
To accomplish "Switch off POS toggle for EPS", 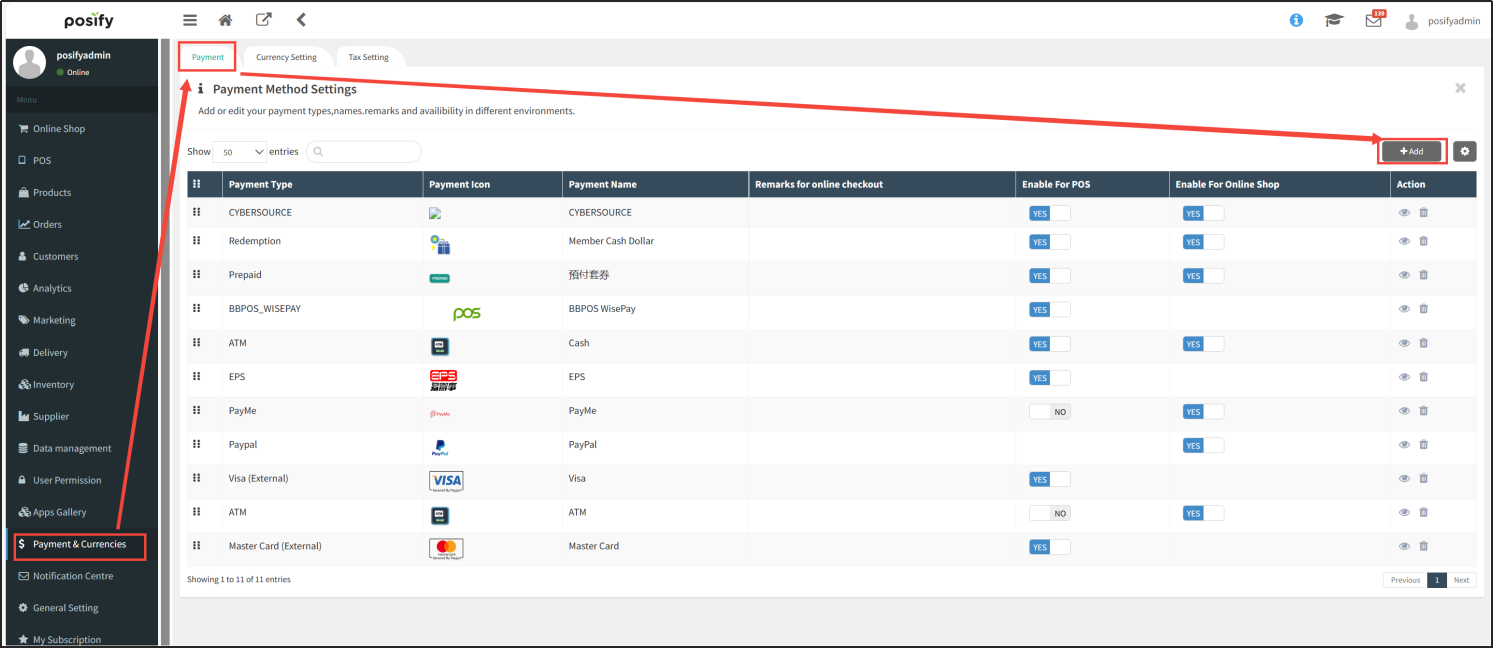I will (1049, 378).
